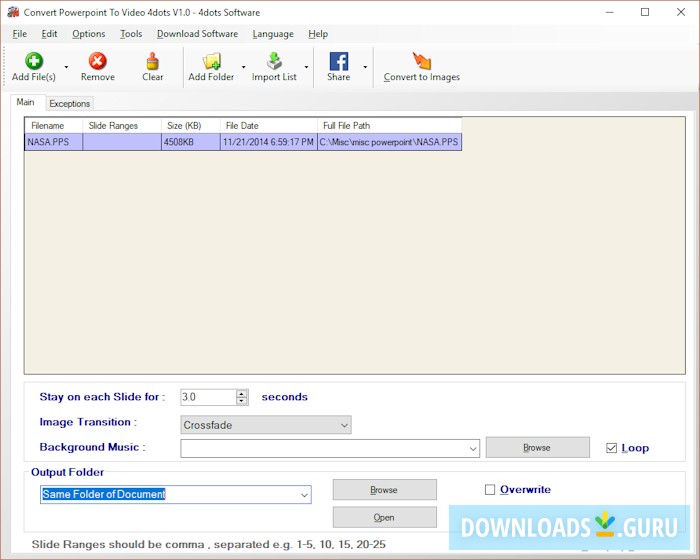Open the Help menu
Screen dimensions: 700x560
tap(318, 34)
